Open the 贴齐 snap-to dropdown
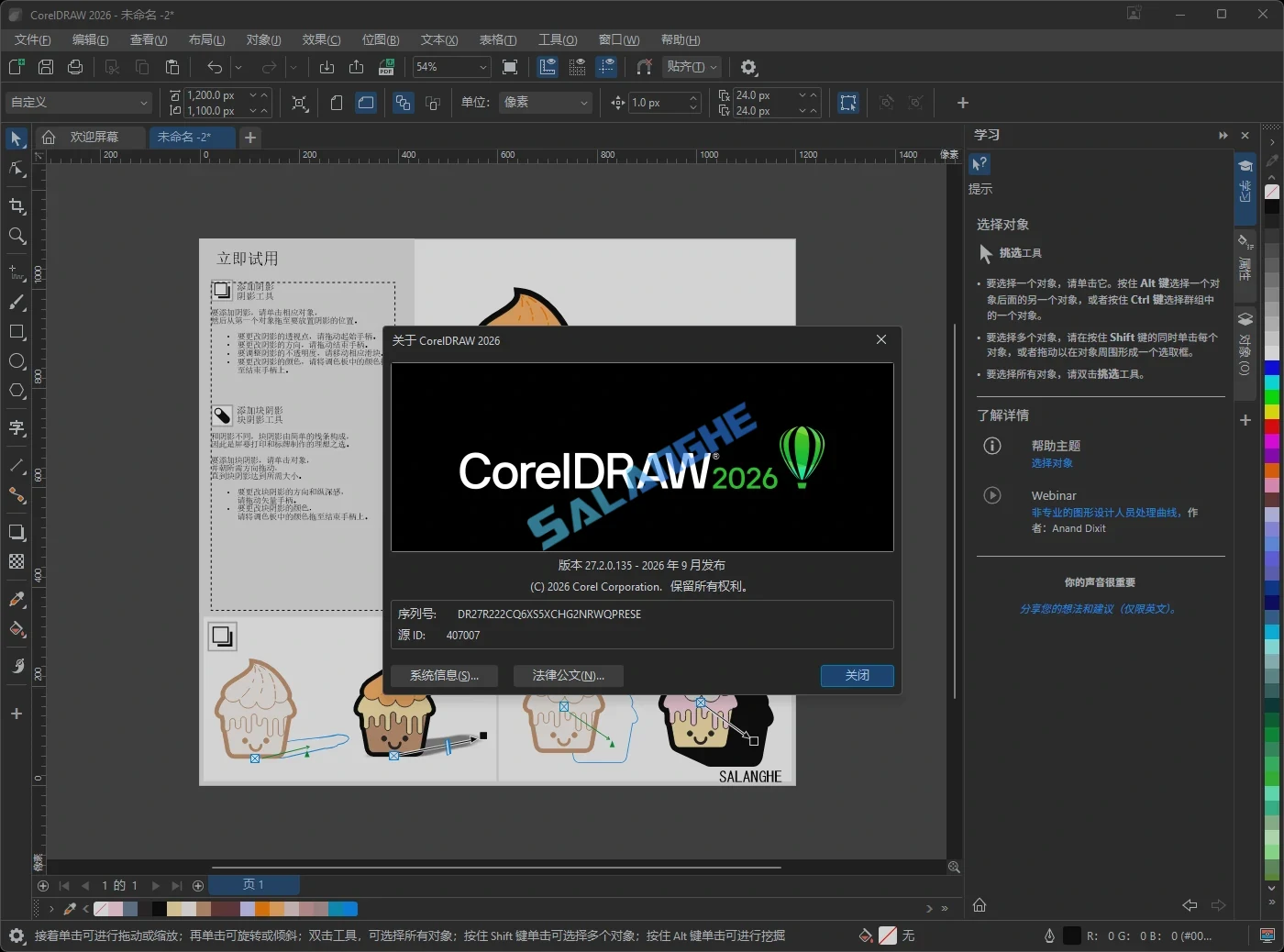The width and height of the screenshot is (1284, 952). click(x=692, y=67)
